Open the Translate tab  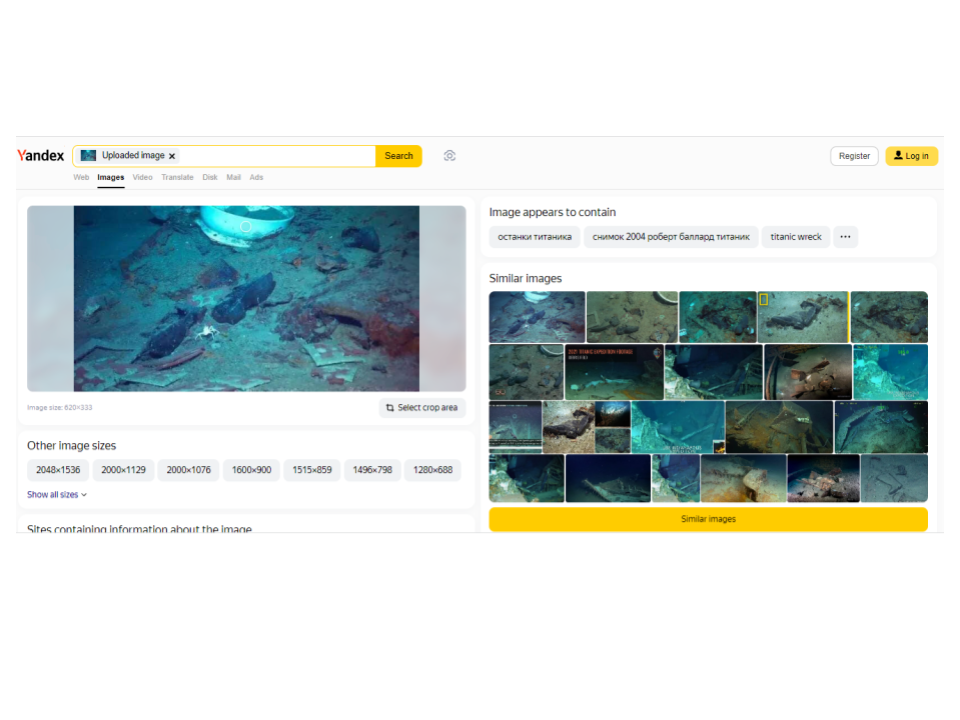(178, 177)
